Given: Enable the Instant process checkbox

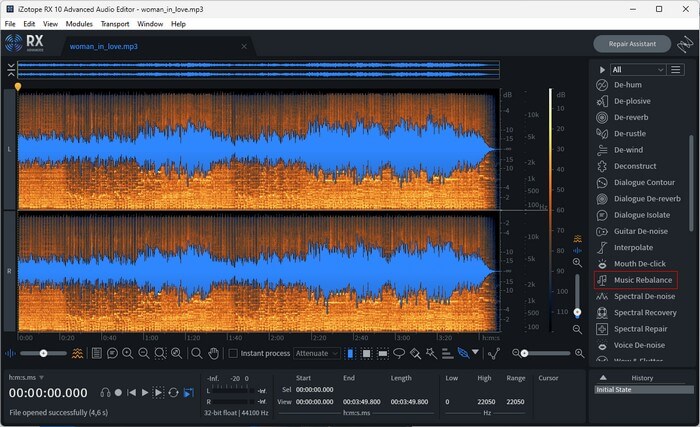Looking at the screenshot, I should 233,354.
